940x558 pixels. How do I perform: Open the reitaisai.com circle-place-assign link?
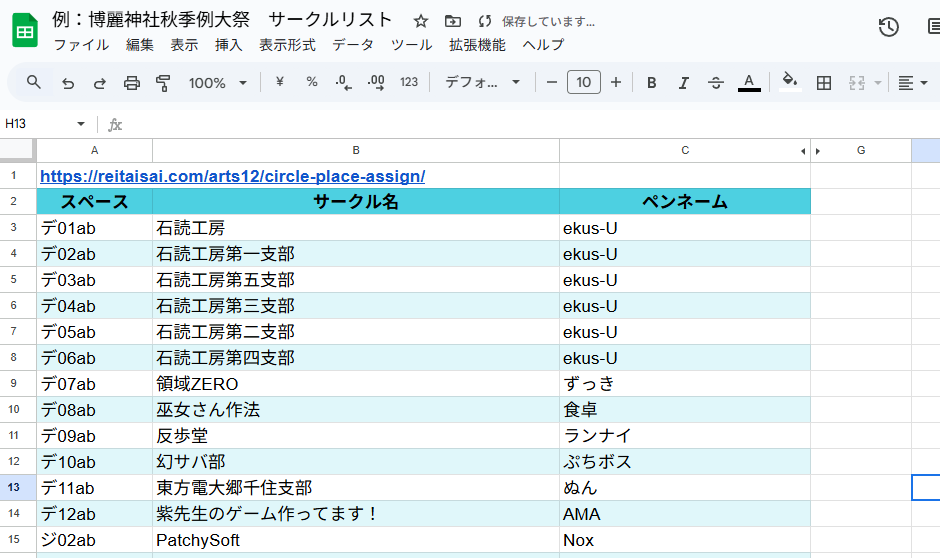pos(232,176)
